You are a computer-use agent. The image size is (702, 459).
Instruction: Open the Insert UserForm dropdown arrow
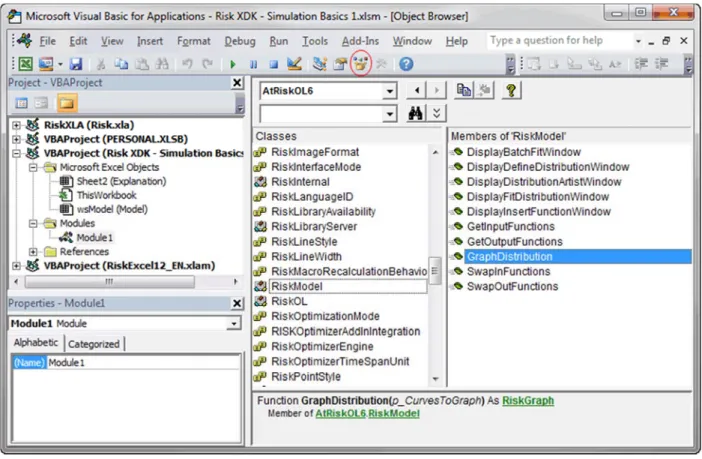[x=60, y=64]
